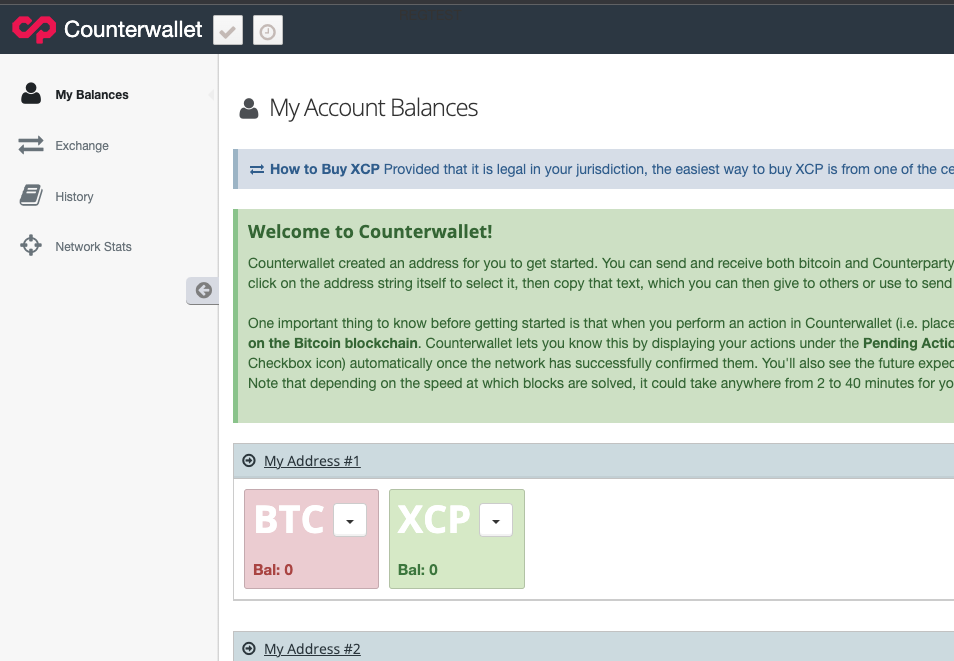Open the upcoming actions clock icon
Viewport: 954px width, 661px height.
coord(268,30)
